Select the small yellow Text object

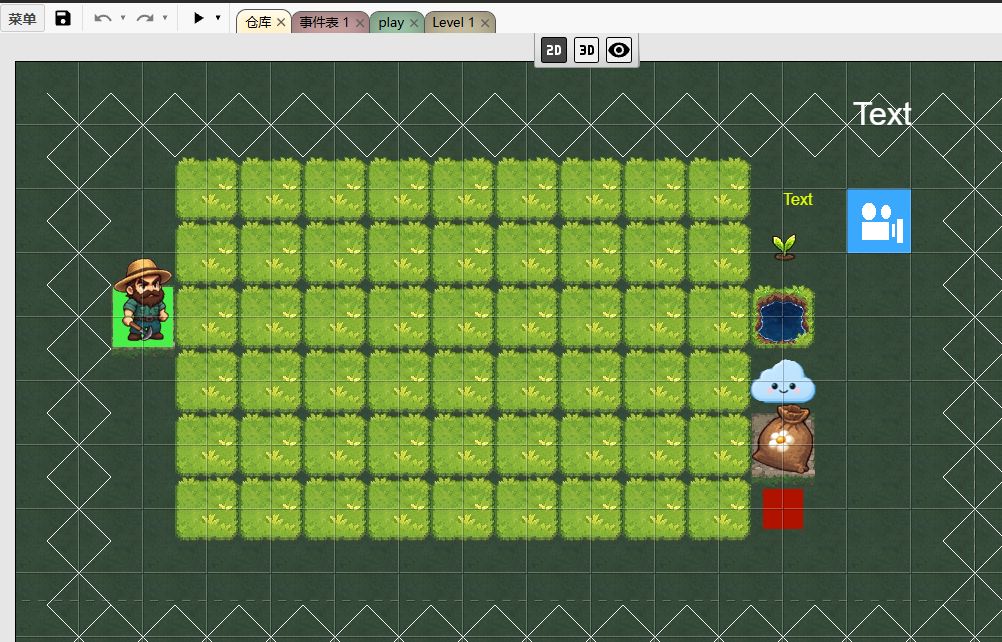798,199
